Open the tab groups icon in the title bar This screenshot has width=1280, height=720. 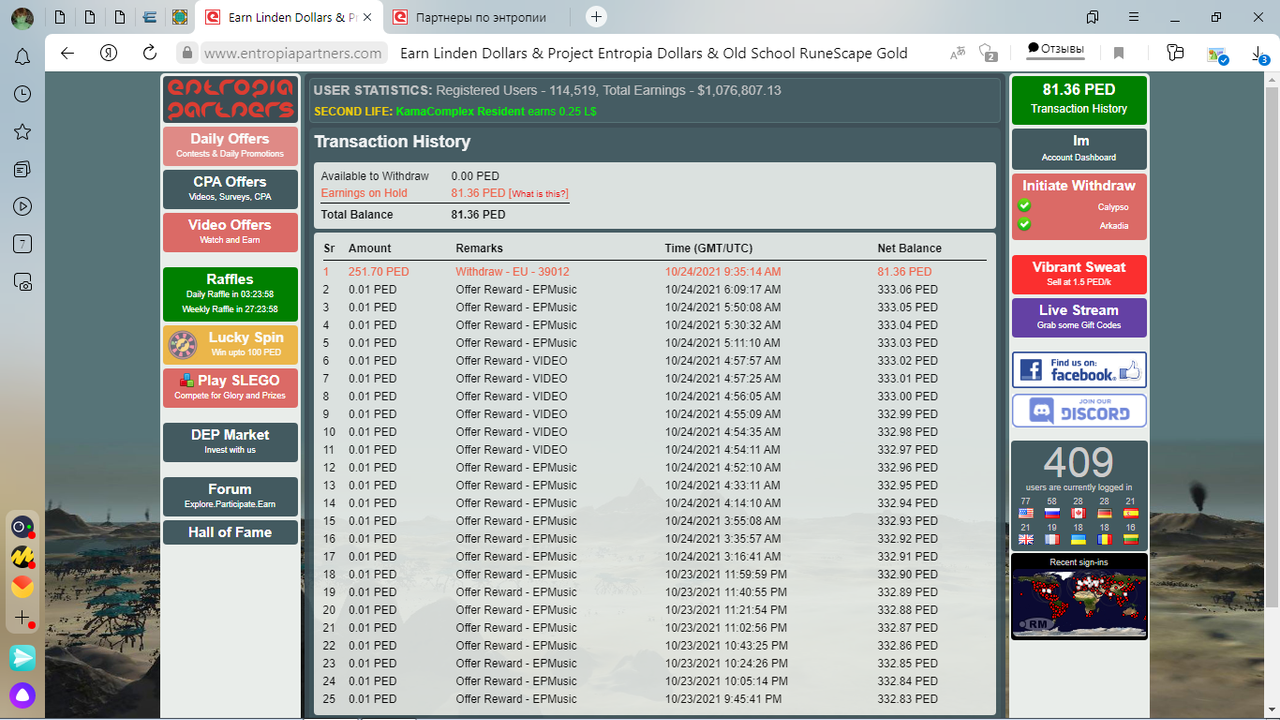pyautogui.click(x=1093, y=17)
